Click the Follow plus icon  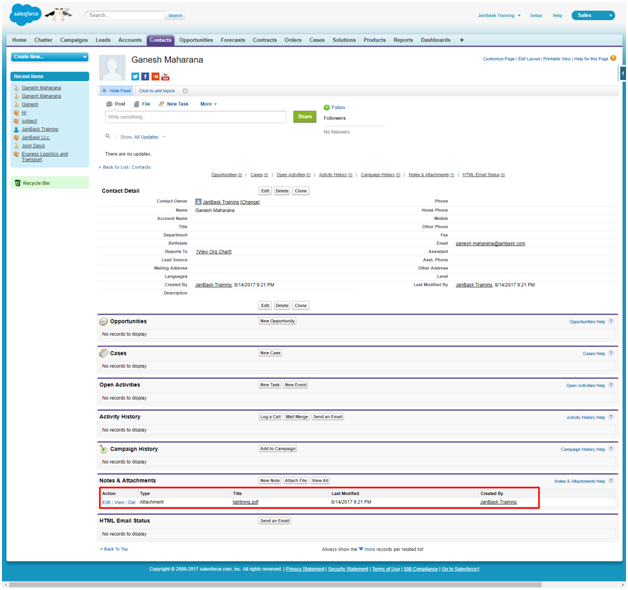[326, 107]
